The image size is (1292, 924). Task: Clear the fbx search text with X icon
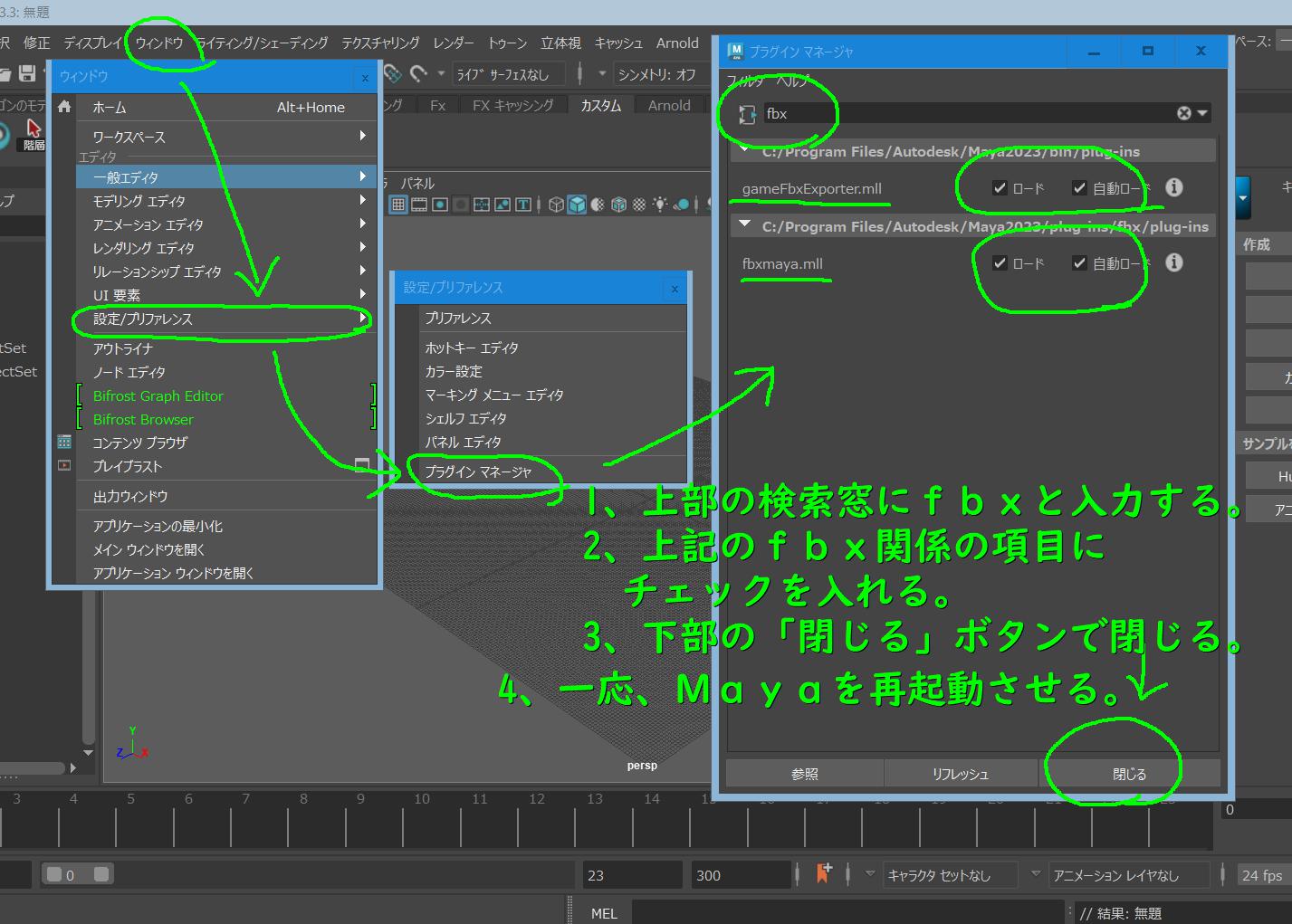click(x=1184, y=113)
